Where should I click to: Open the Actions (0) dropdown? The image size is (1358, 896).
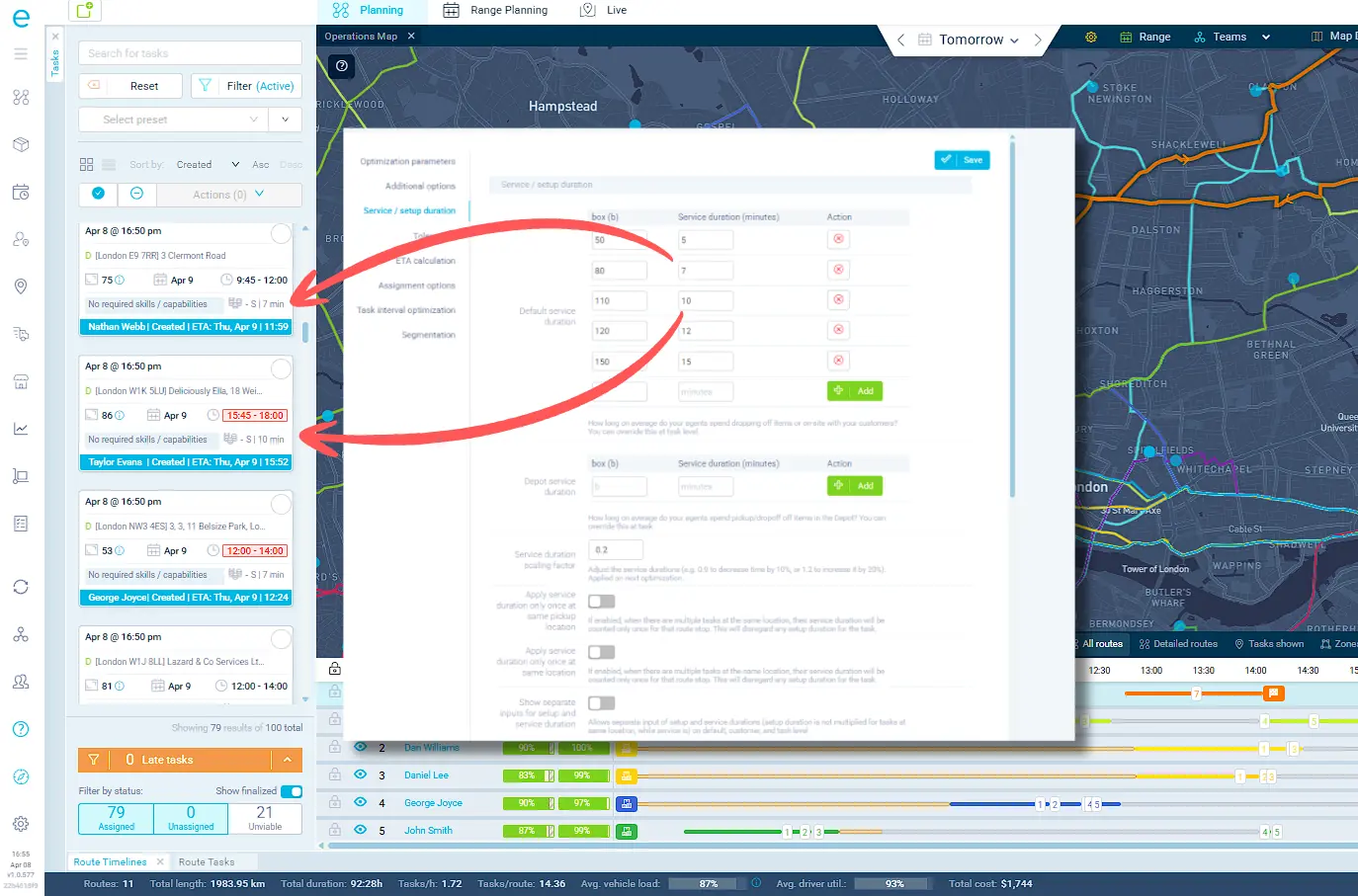pyautogui.click(x=228, y=195)
